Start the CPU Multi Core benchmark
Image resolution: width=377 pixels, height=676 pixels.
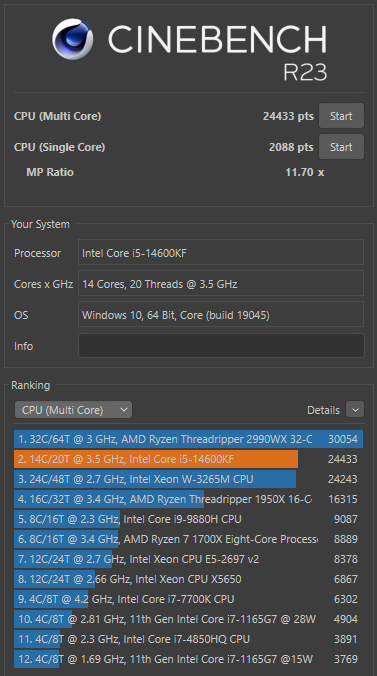click(341, 116)
